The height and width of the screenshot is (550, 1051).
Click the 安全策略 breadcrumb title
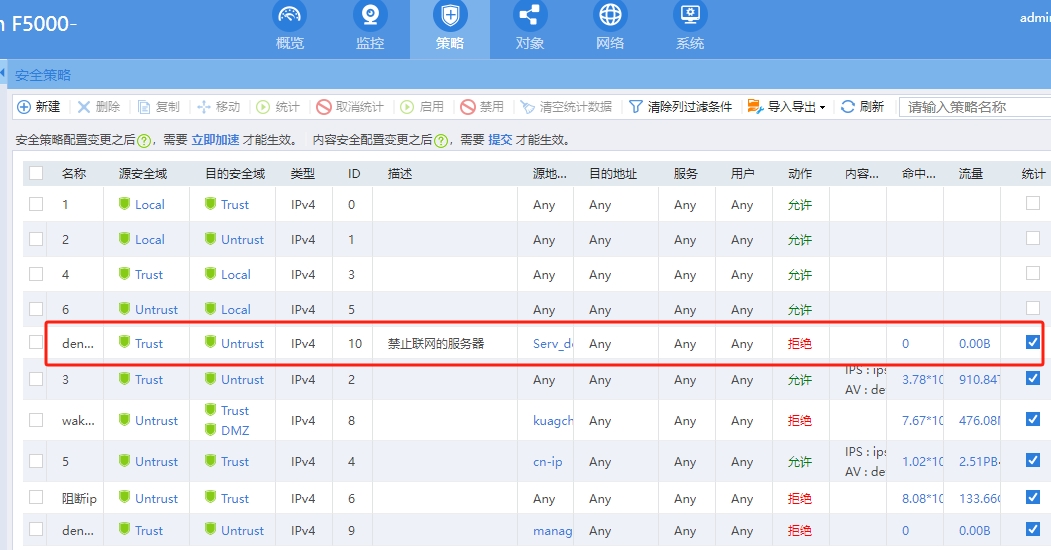pos(43,75)
